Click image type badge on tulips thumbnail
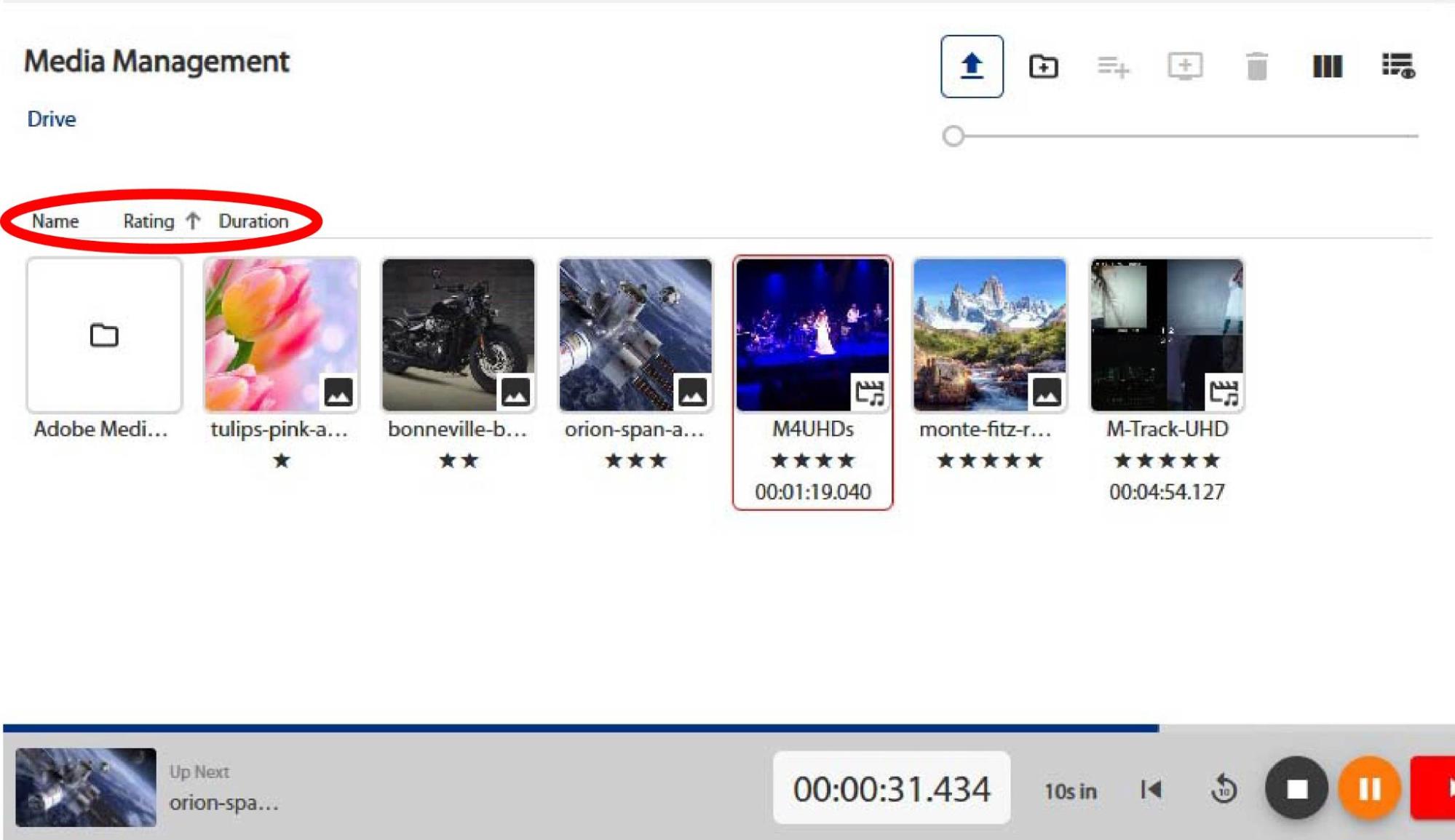The width and height of the screenshot is (1455, 840). (338, 392)
